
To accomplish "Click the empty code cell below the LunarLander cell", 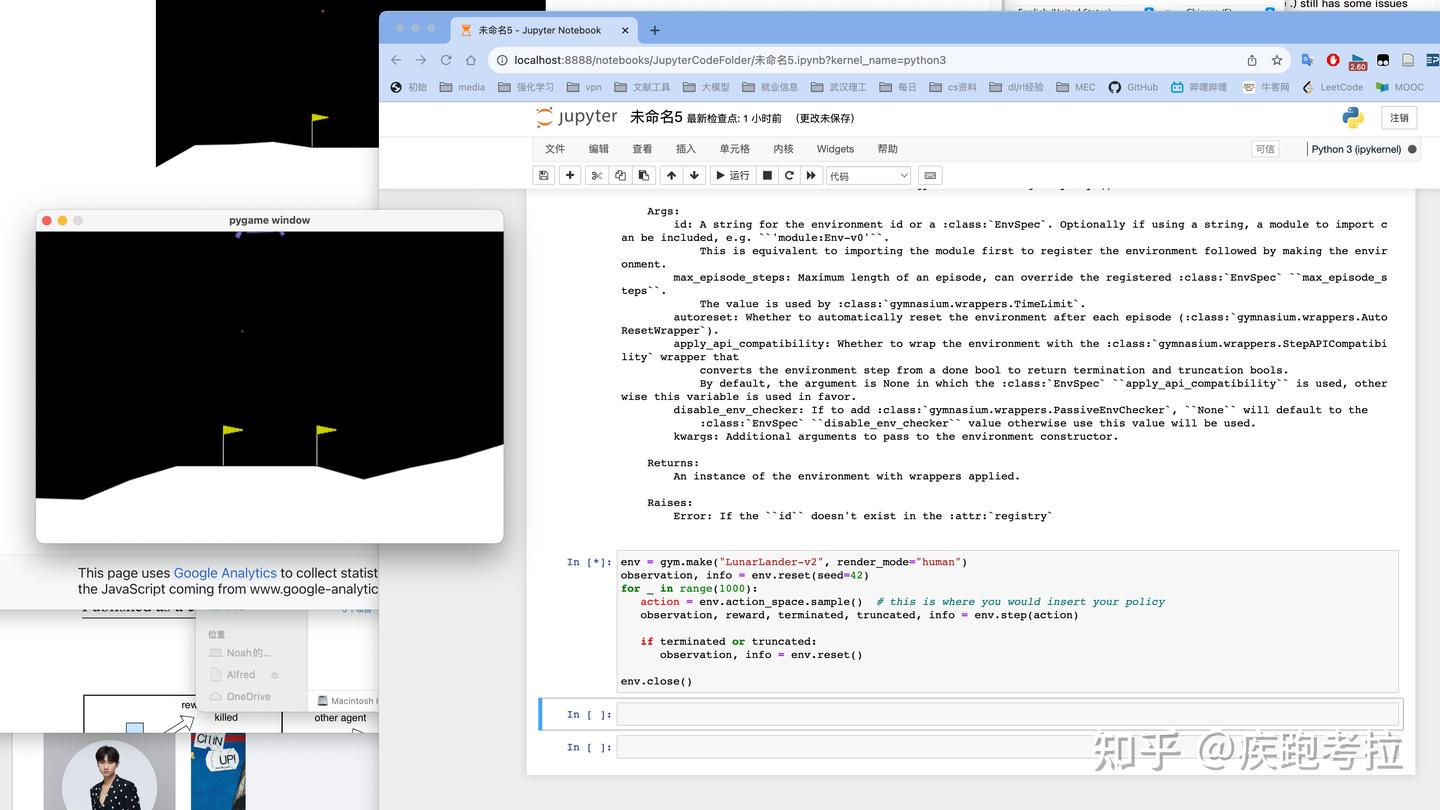I will [1007, 714].
